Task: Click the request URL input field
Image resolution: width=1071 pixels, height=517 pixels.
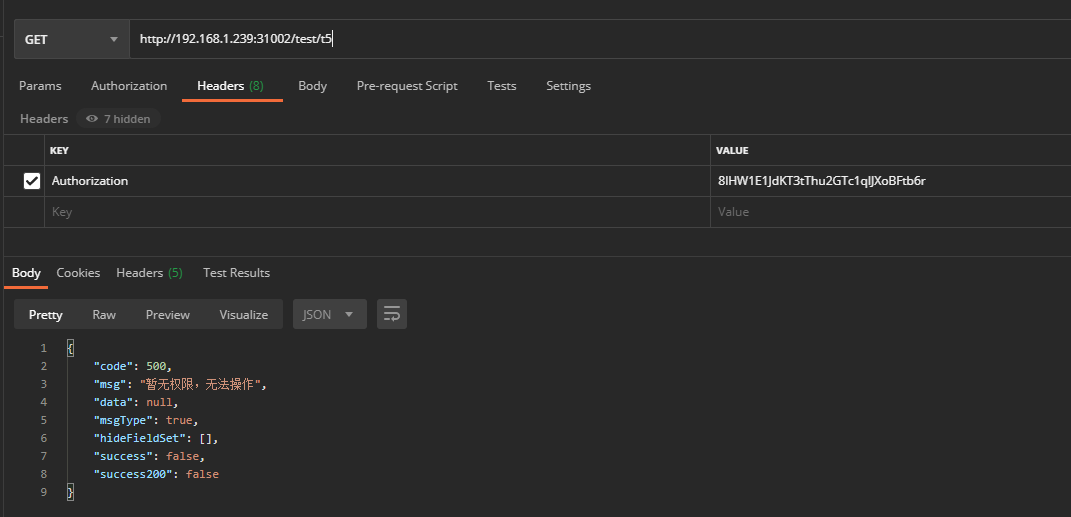Action: coord(600,40)
